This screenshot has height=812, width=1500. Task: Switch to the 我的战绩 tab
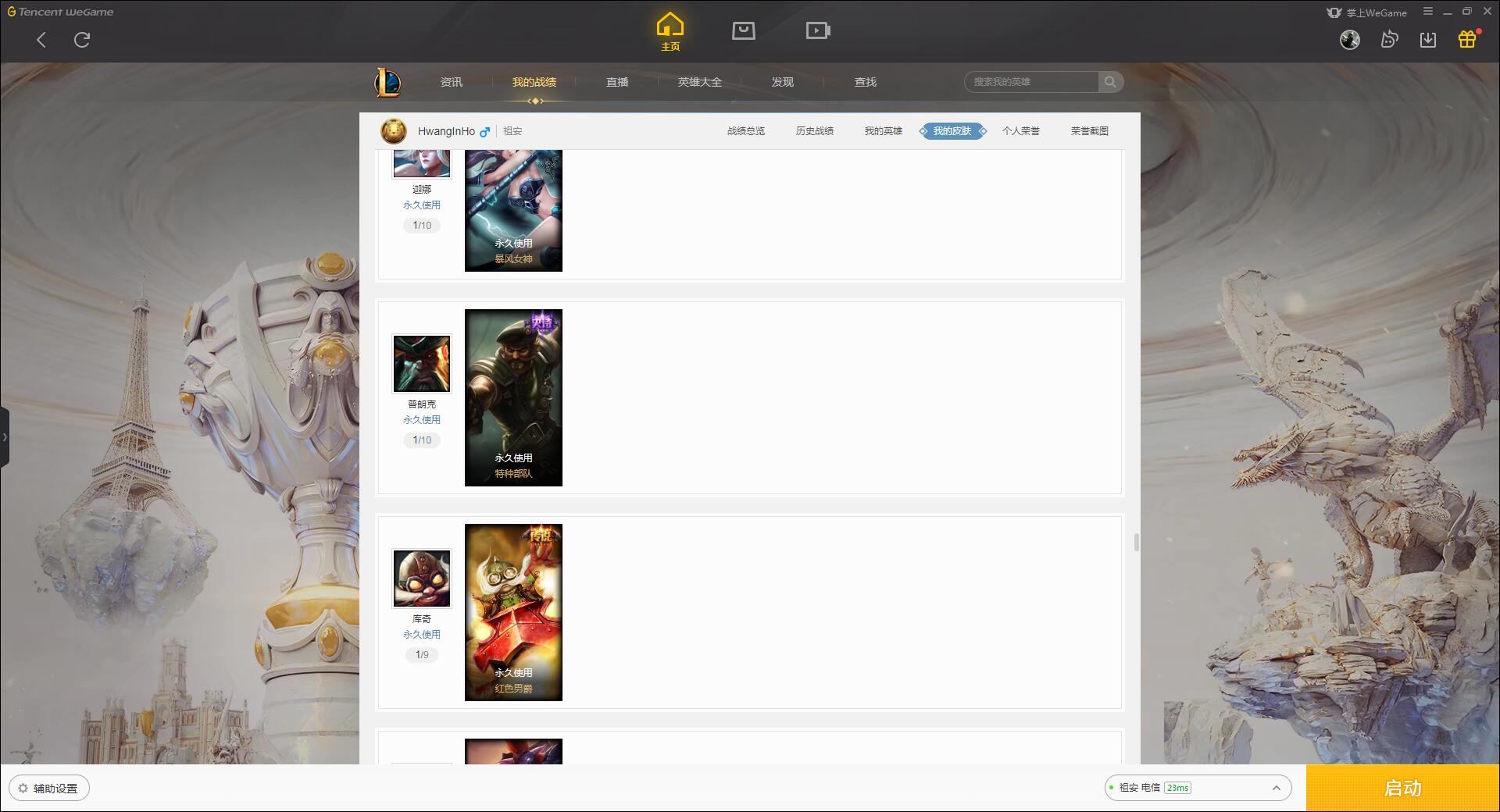534,82
